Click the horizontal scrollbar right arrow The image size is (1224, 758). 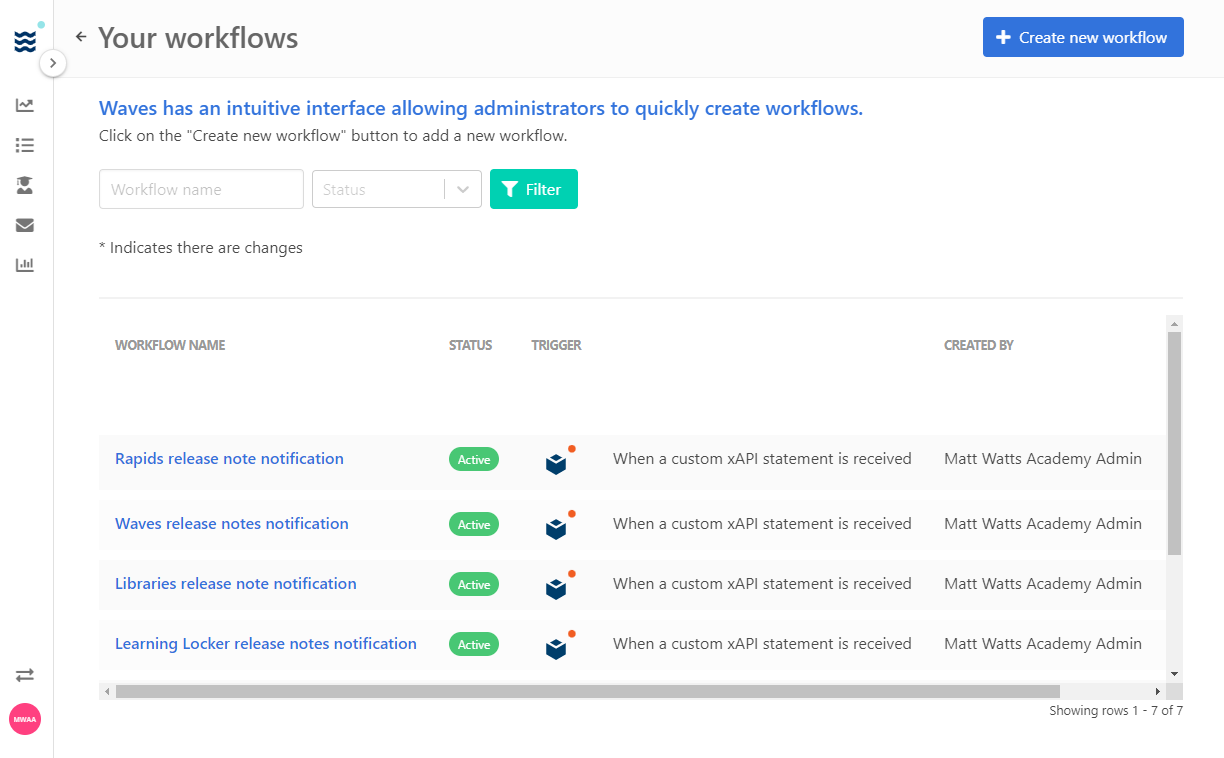coord(1158,691)
